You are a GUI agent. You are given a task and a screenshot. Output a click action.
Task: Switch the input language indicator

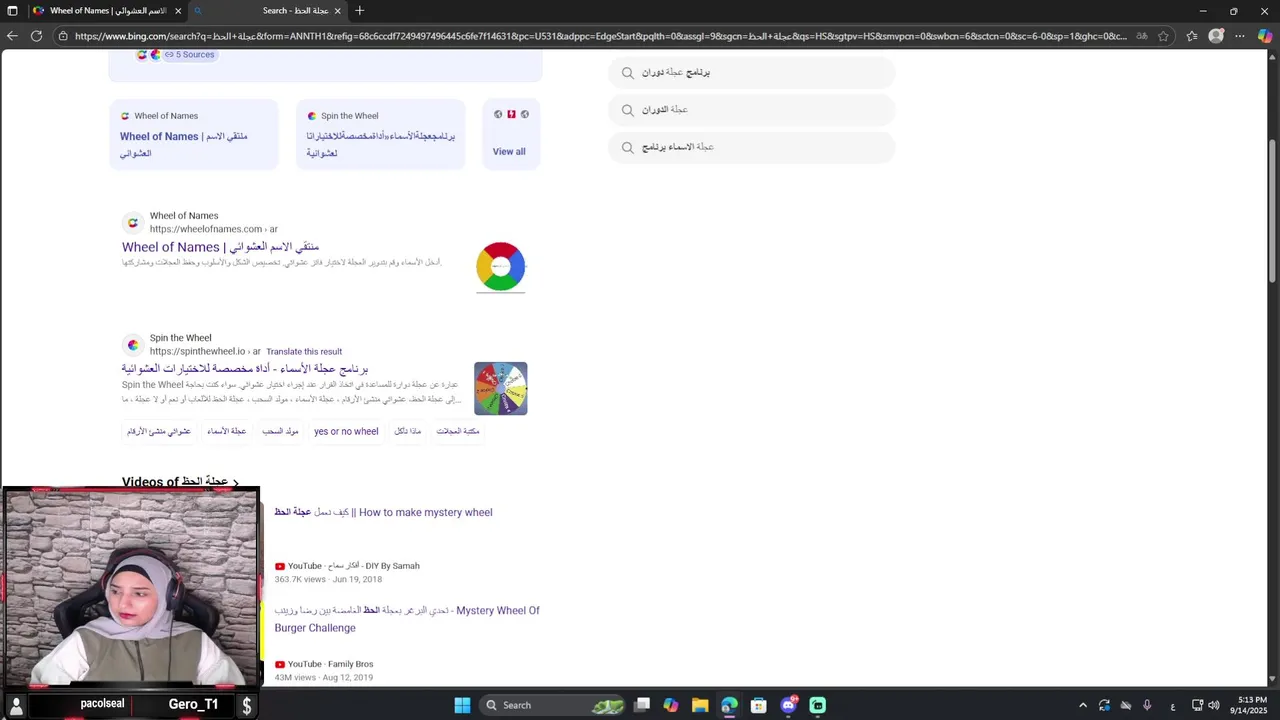click(1172, 705)
